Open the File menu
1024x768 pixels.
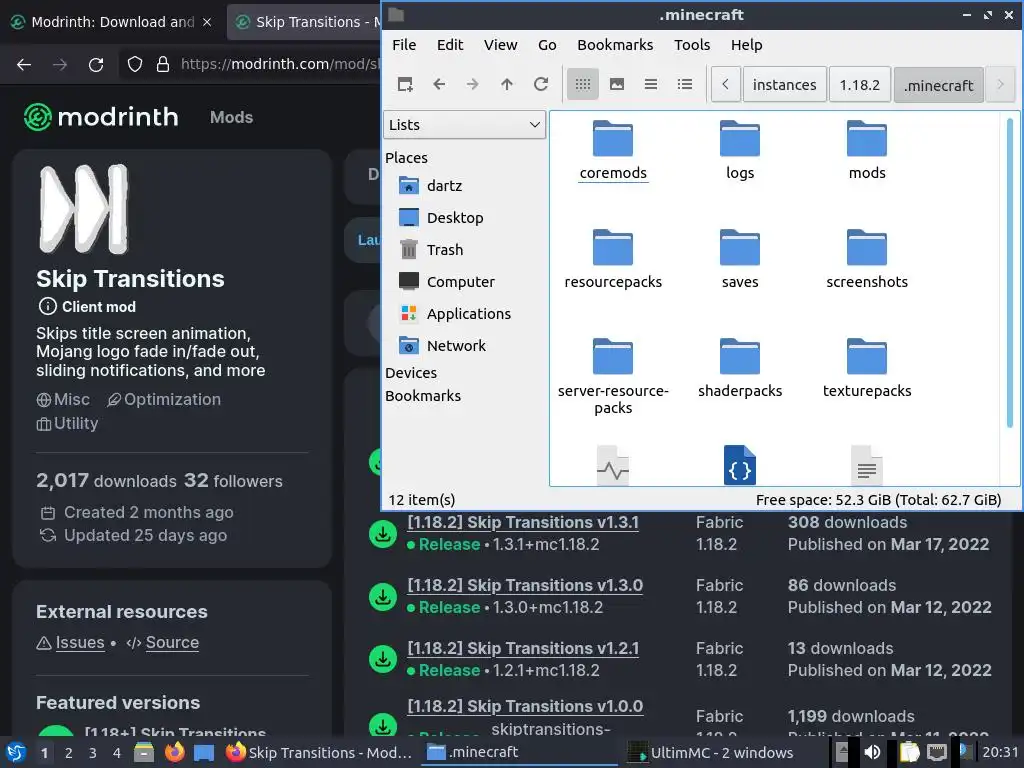404,44
